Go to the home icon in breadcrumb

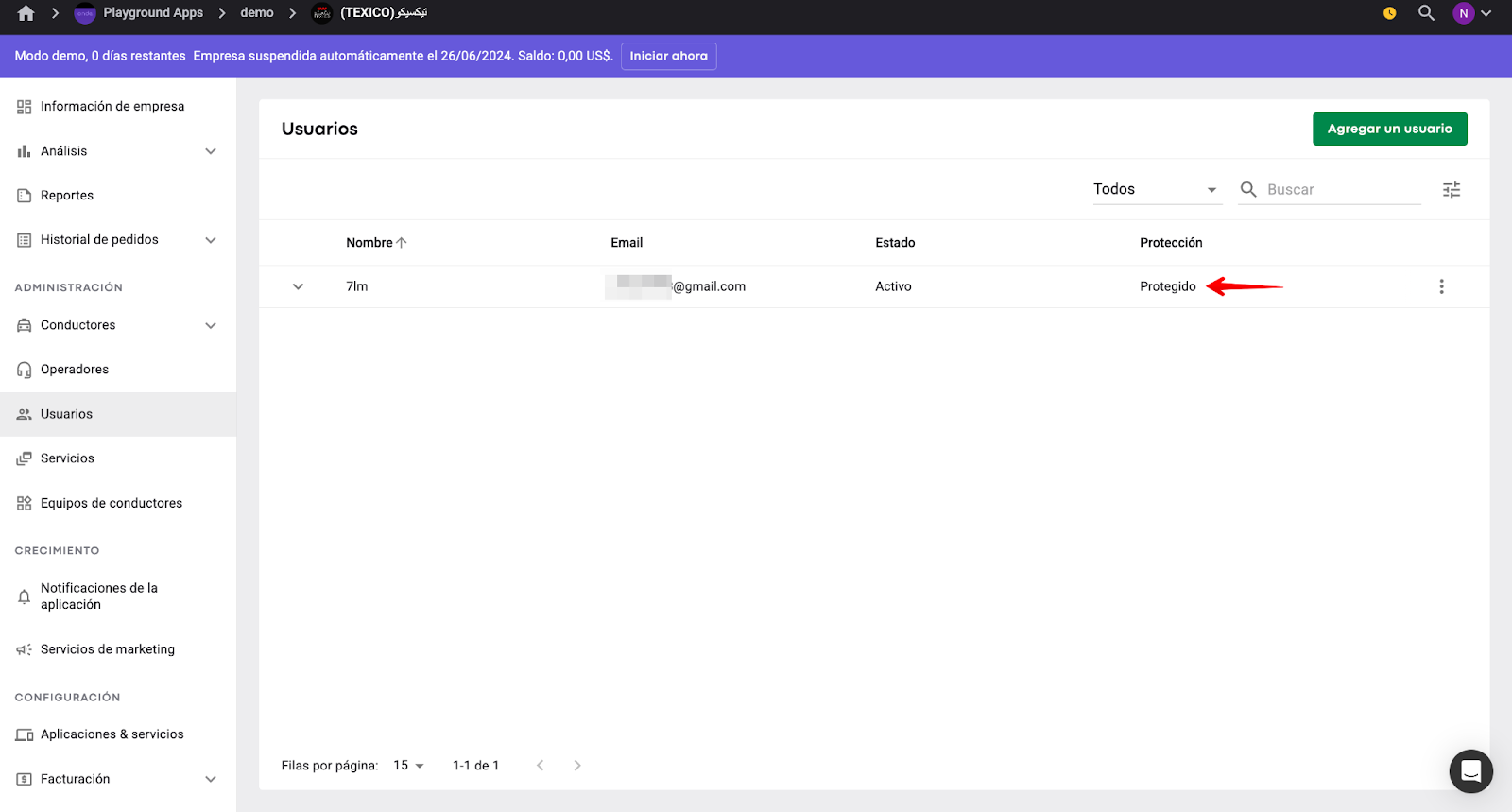(26, 13)
